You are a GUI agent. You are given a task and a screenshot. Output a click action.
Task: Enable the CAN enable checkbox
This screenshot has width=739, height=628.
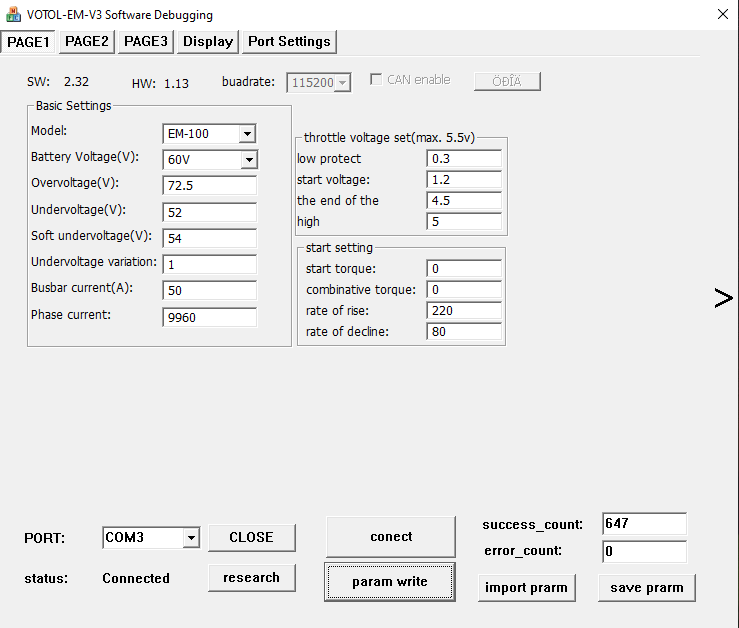(376, 80)
